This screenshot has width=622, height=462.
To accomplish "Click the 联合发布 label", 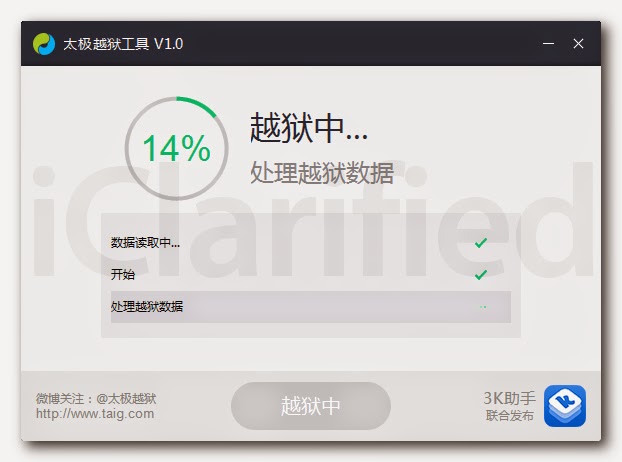I will (510, 416).
